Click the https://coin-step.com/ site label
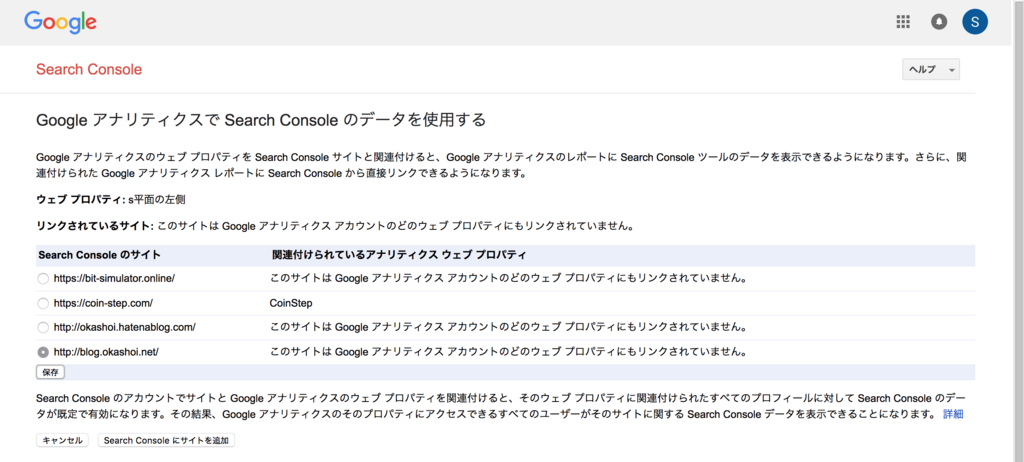This screenshot has width=1024, height=462. click(103, 303)
